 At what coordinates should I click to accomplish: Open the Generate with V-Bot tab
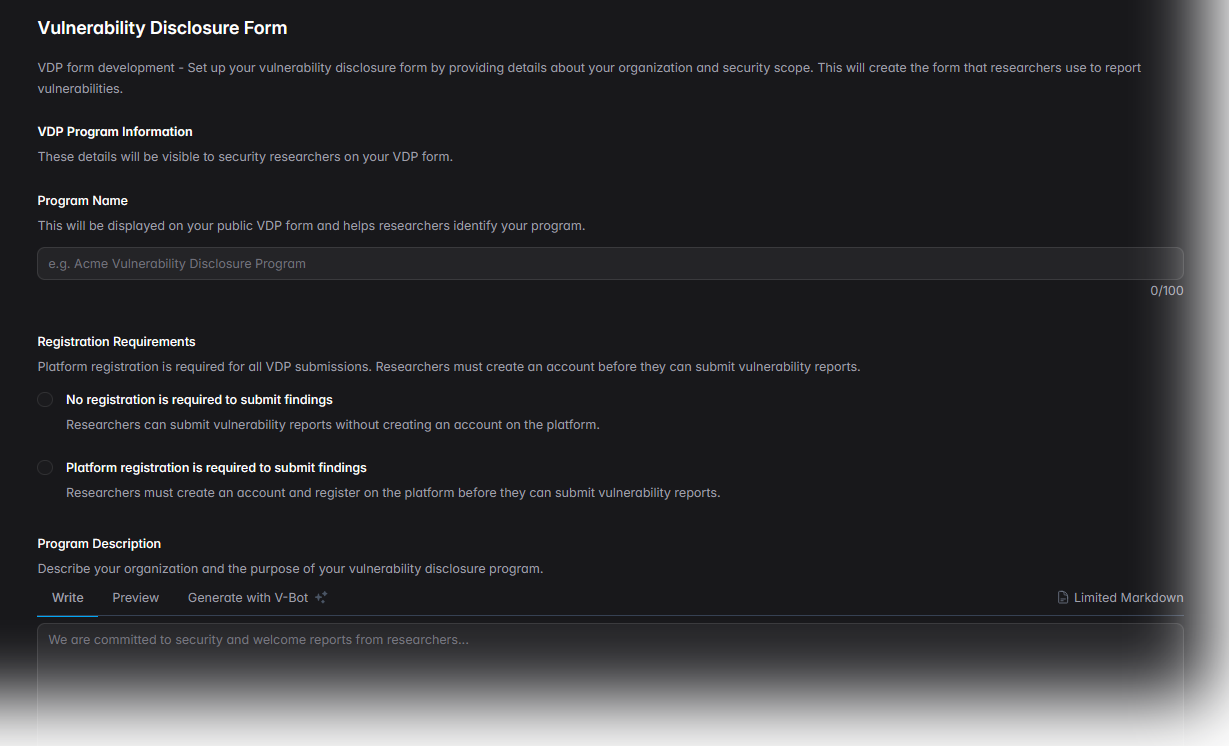click(x=248, y=598)
